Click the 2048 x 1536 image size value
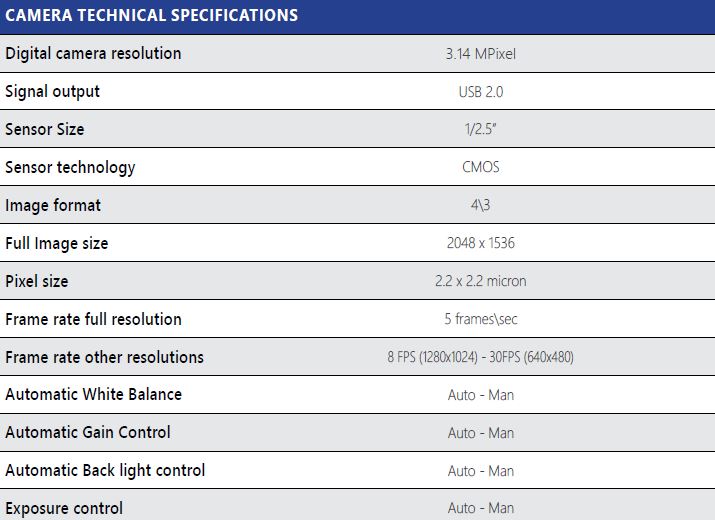Viewport: 715px width, 520px height. (x=481, y=243)
